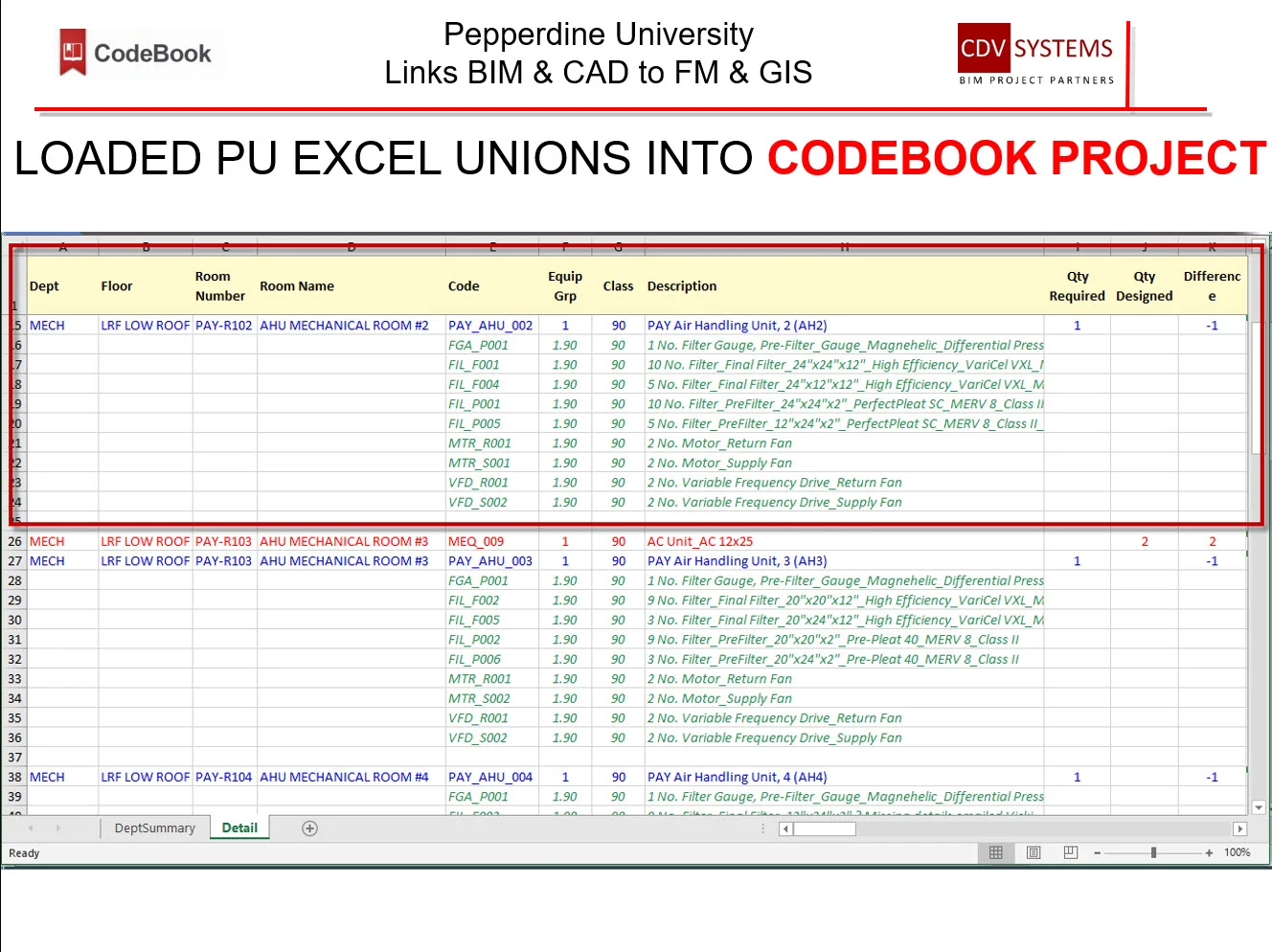Select cell PAY-R102
Viewport: 1272px width, 952px height.
point(225,326)
